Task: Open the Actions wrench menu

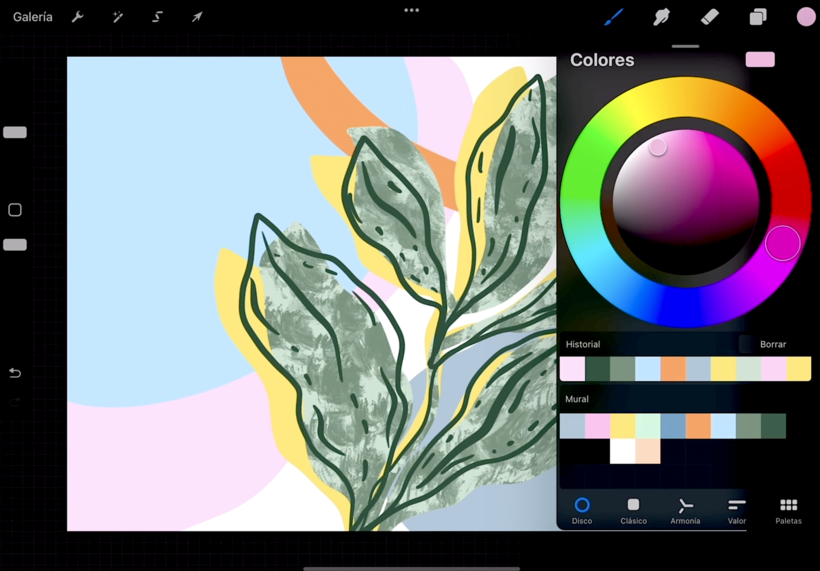Action: coord(77,17)
